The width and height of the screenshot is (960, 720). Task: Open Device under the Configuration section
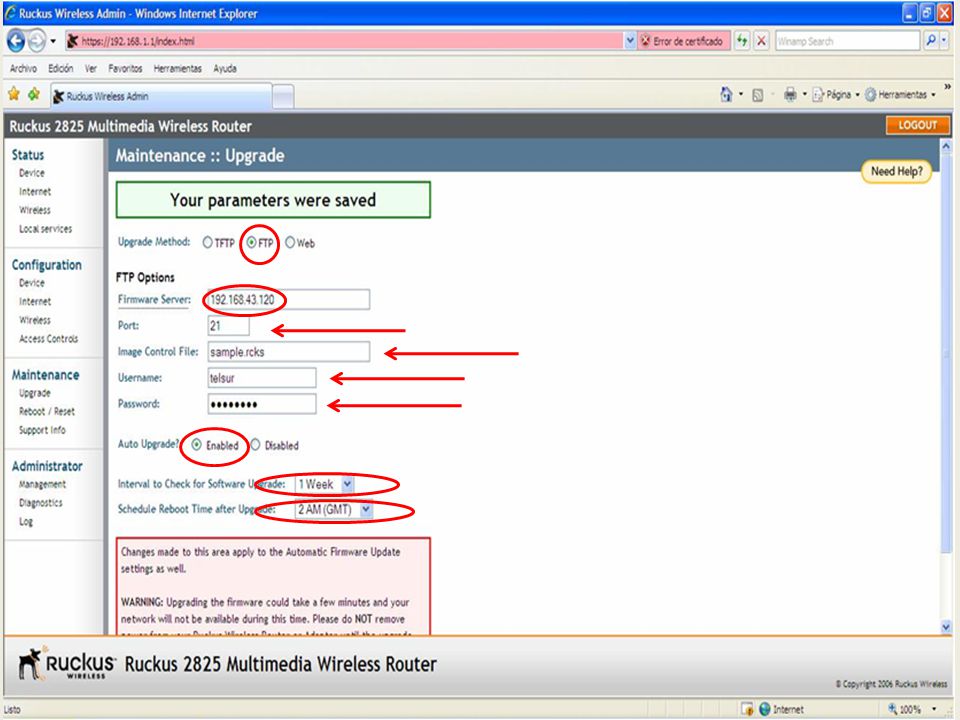tap(31, 283)
